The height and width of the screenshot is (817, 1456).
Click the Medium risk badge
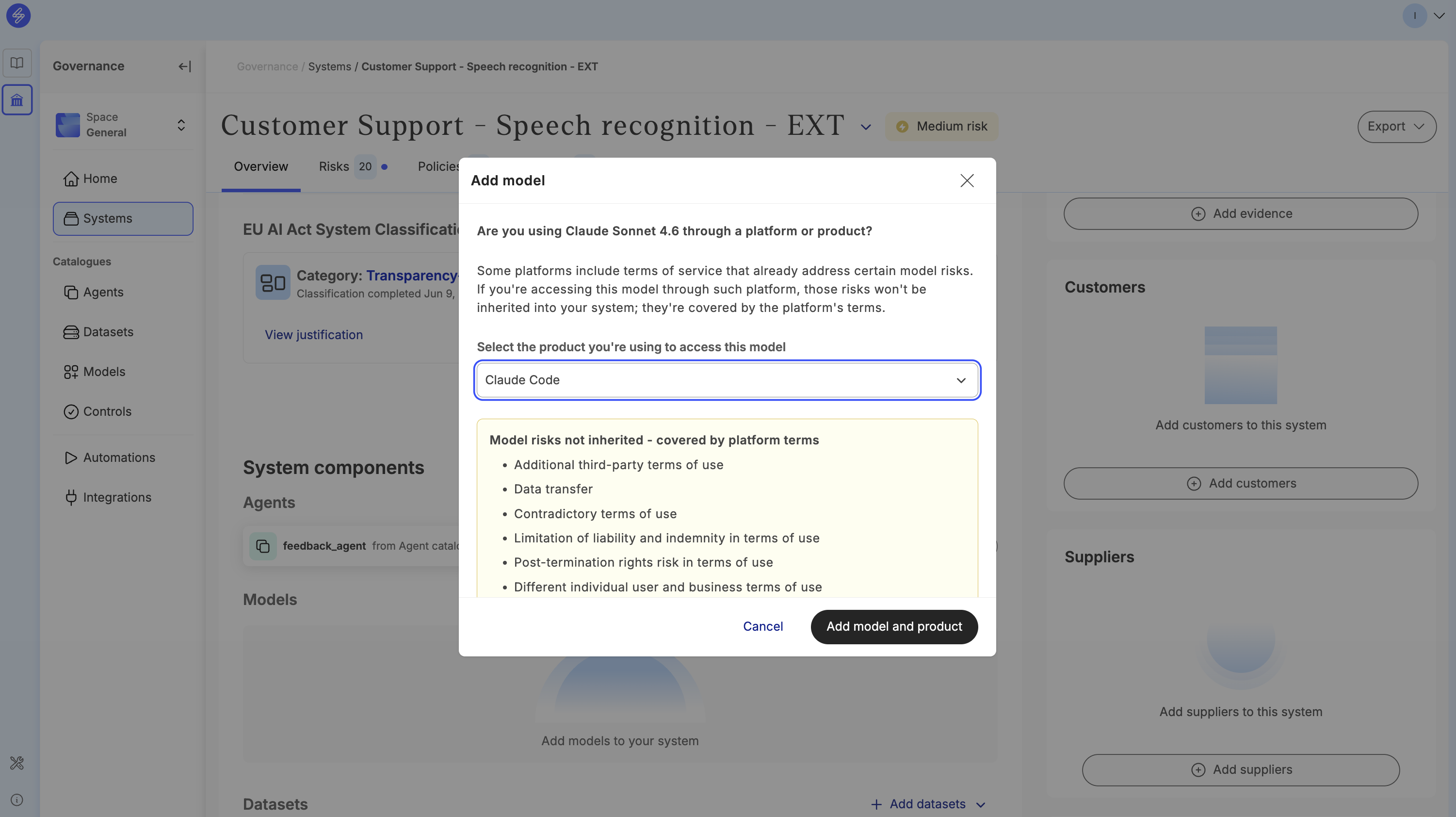942,127
